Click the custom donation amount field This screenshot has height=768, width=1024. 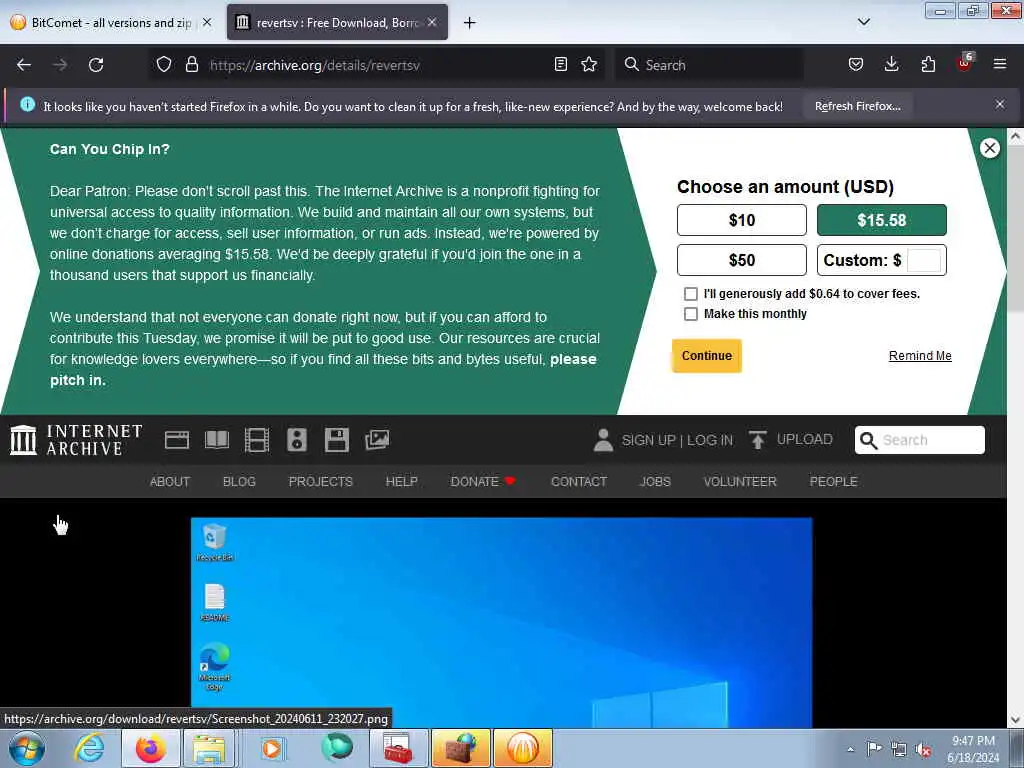click(924, 260)
